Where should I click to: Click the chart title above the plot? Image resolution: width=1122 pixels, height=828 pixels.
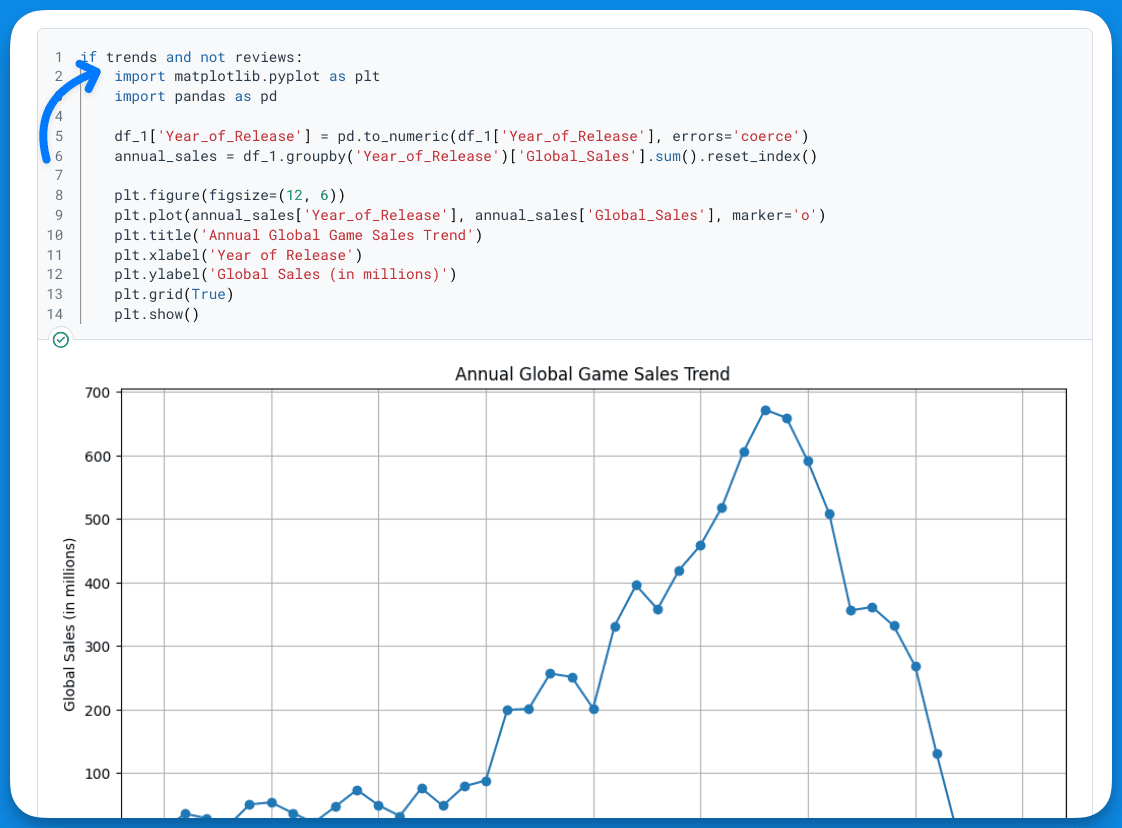(x=592, y=374)
